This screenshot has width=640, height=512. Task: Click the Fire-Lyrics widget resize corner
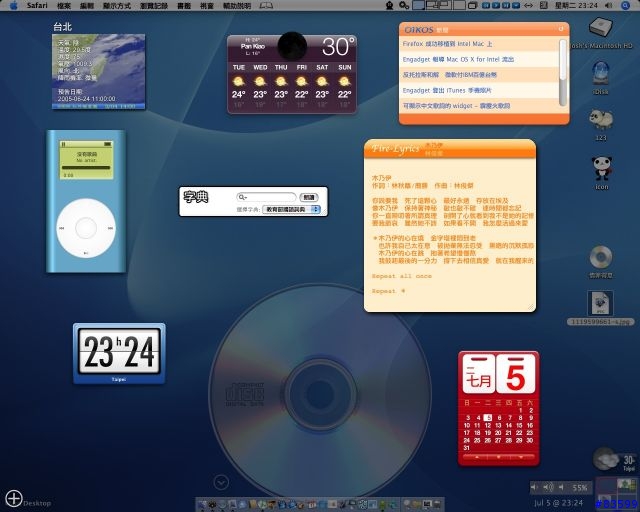531,307
